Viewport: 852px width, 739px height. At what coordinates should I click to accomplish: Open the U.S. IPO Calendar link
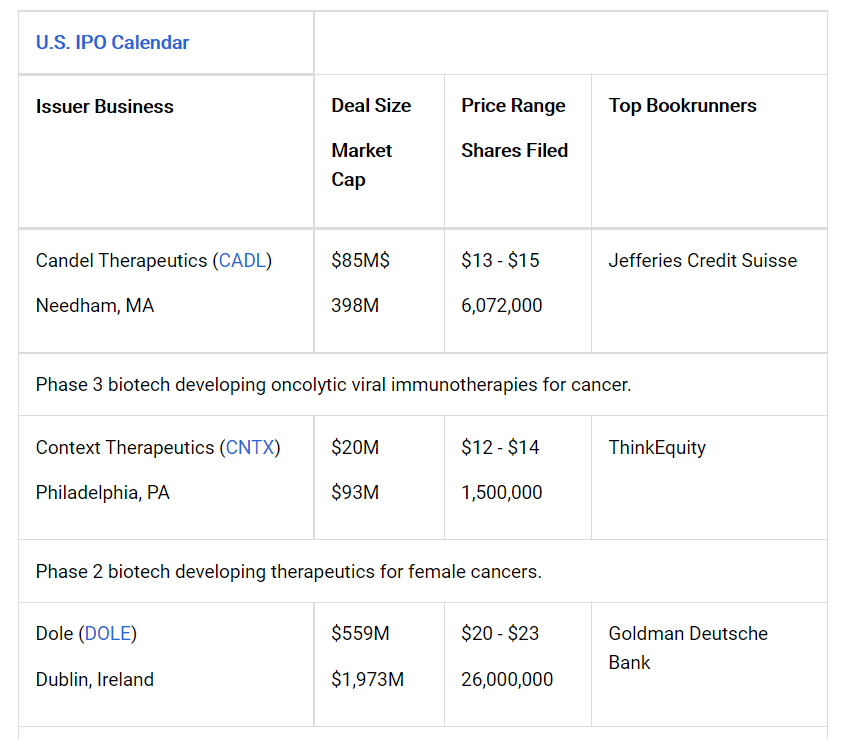coord(112,42)
